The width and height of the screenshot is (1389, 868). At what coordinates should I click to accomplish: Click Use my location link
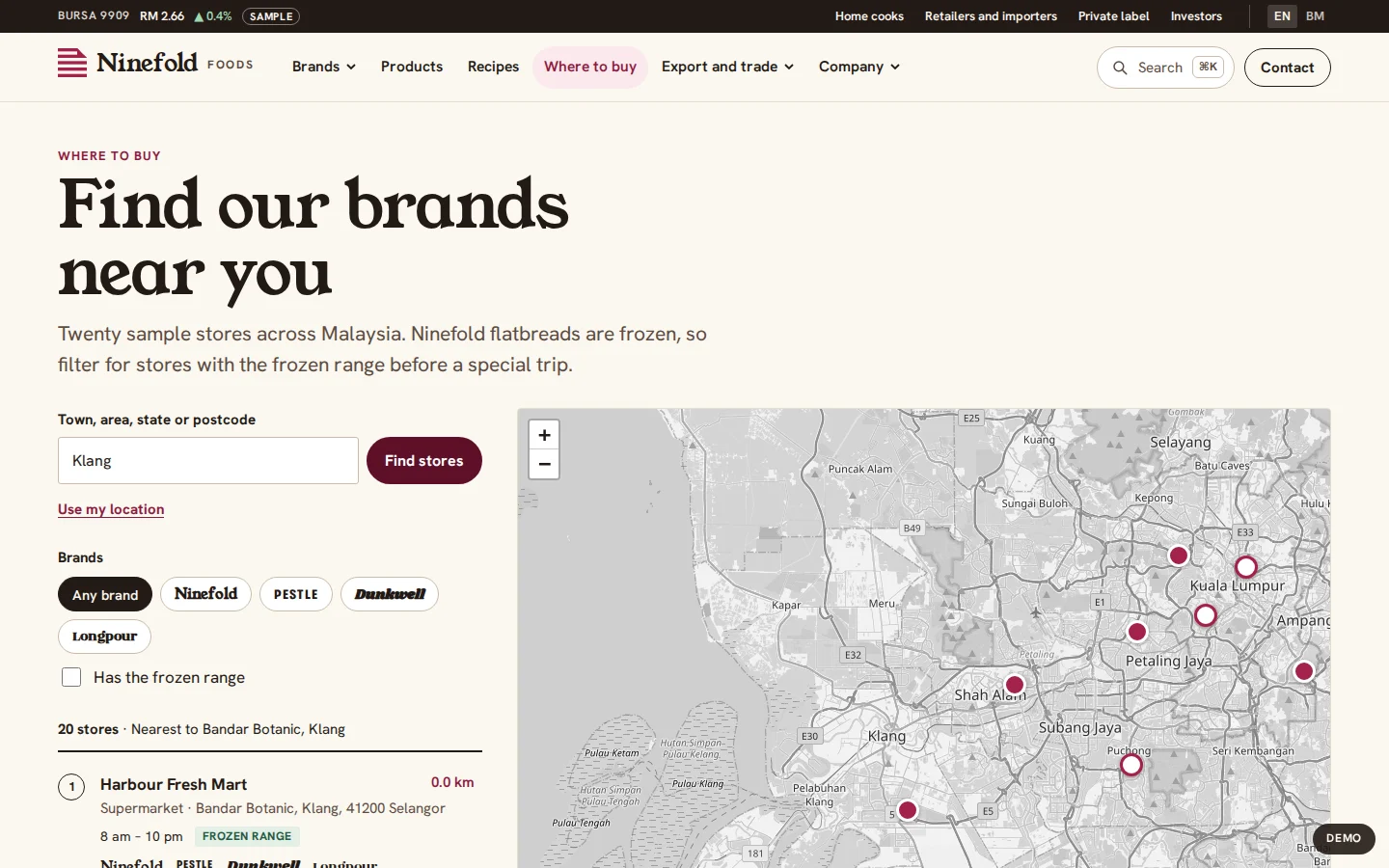coord(111,509)
